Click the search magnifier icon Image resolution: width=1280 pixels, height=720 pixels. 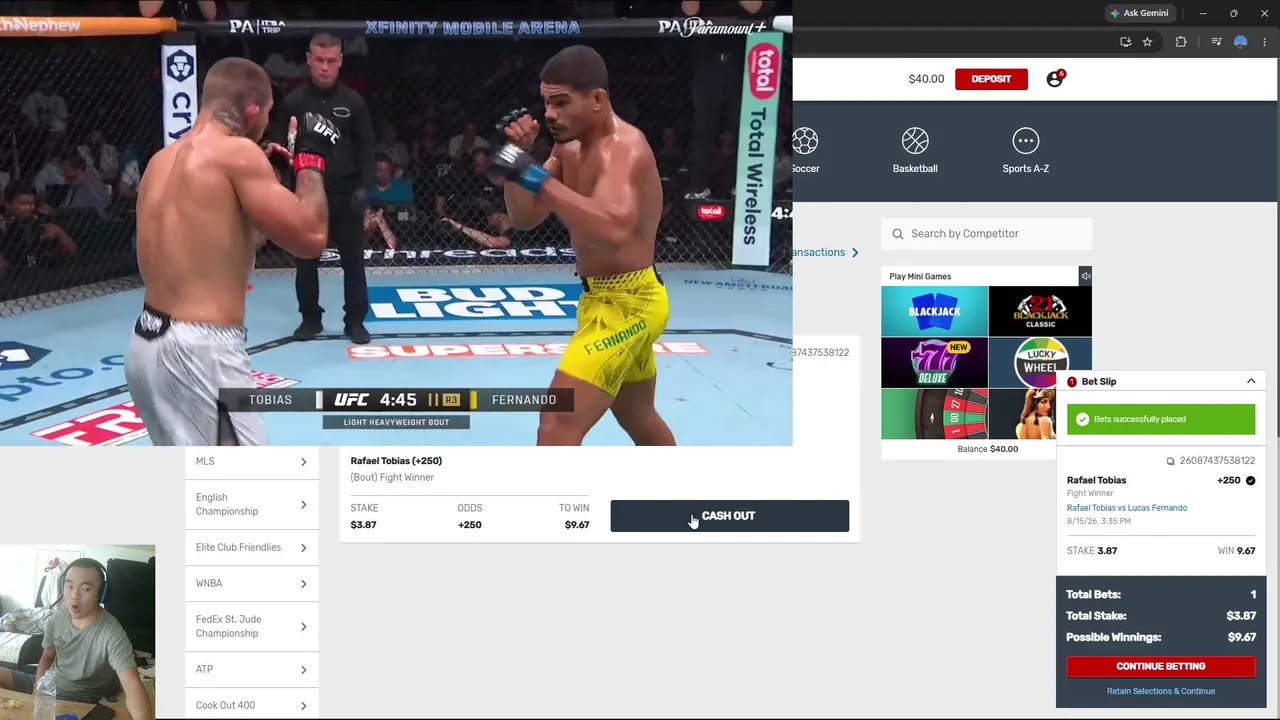click(898, 234)
